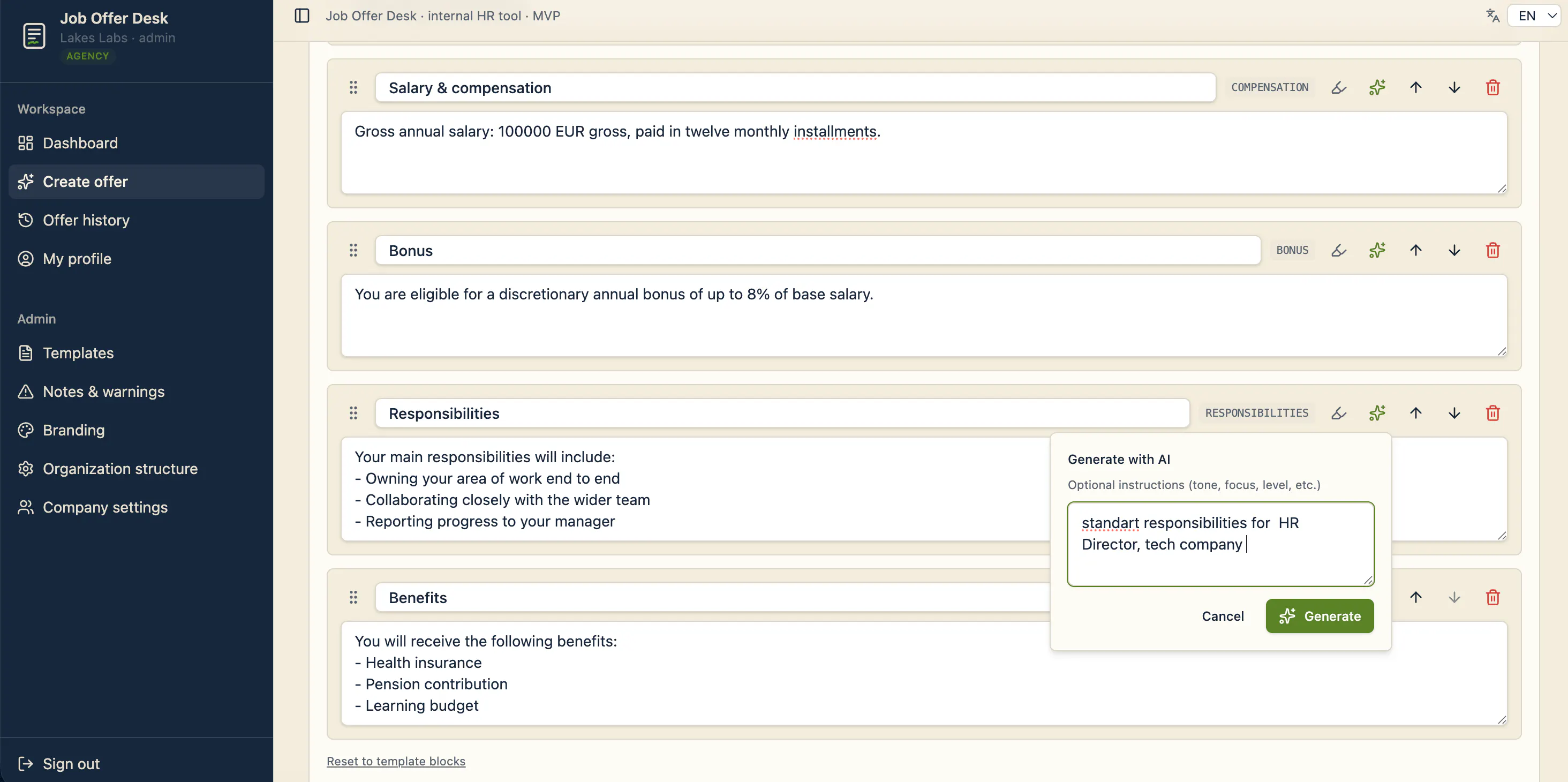Click the BONUS type tag
1568x782 pixels.
[x=1292, y=250]
